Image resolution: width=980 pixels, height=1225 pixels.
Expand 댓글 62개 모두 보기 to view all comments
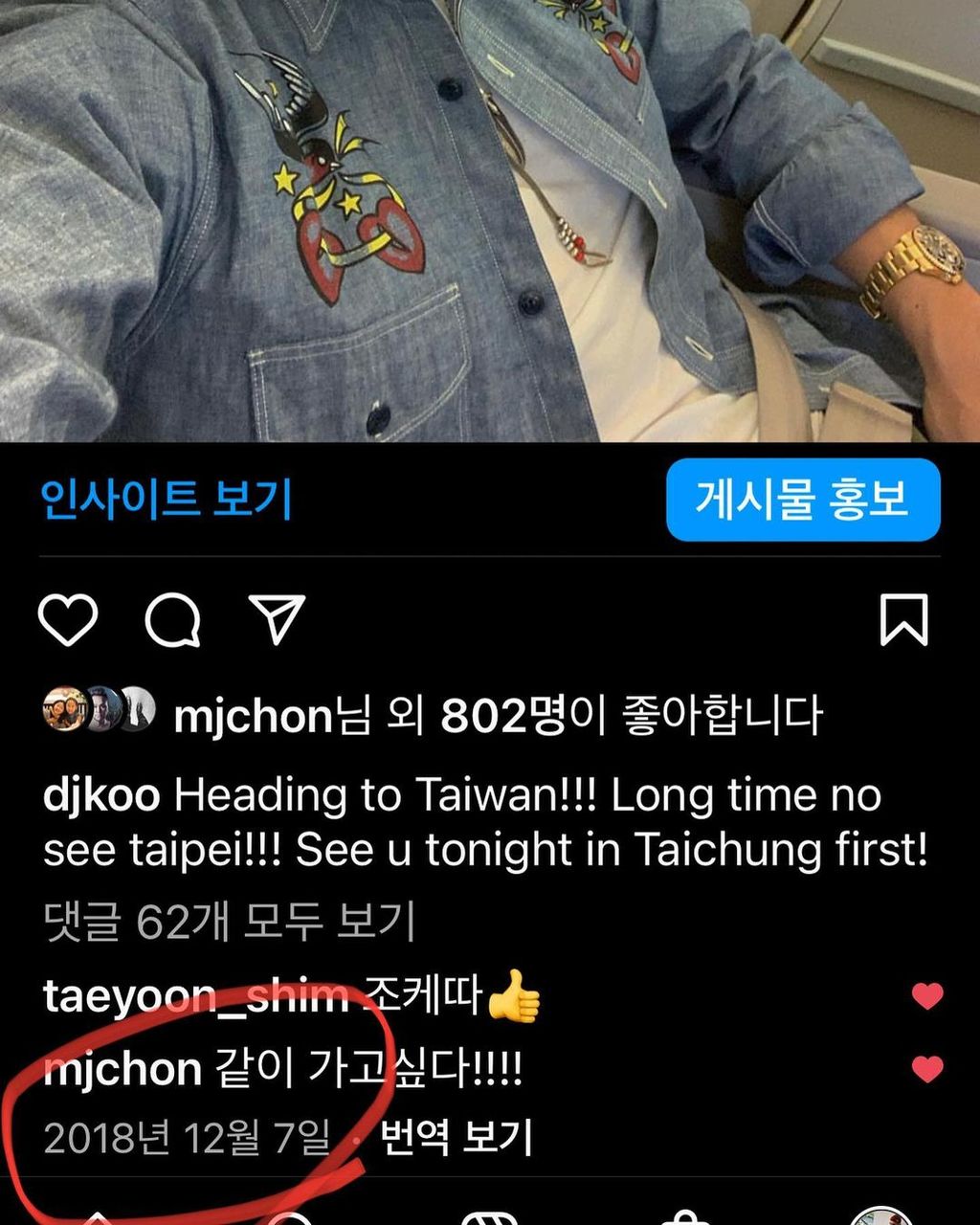(229, 921)
